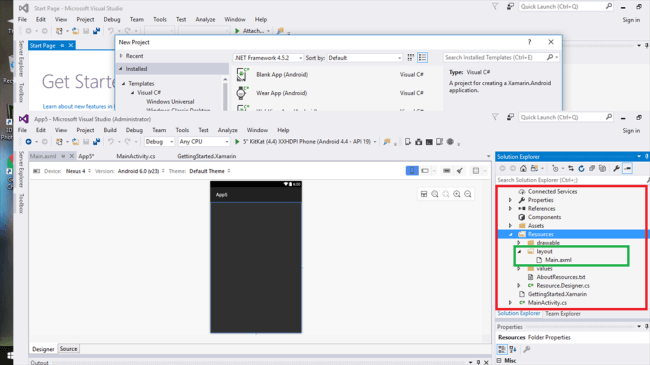Image resolution: width=650 pixels, height=365 pixels.
Task: Open Sort by Default dropdown
Action: point(365,58)
